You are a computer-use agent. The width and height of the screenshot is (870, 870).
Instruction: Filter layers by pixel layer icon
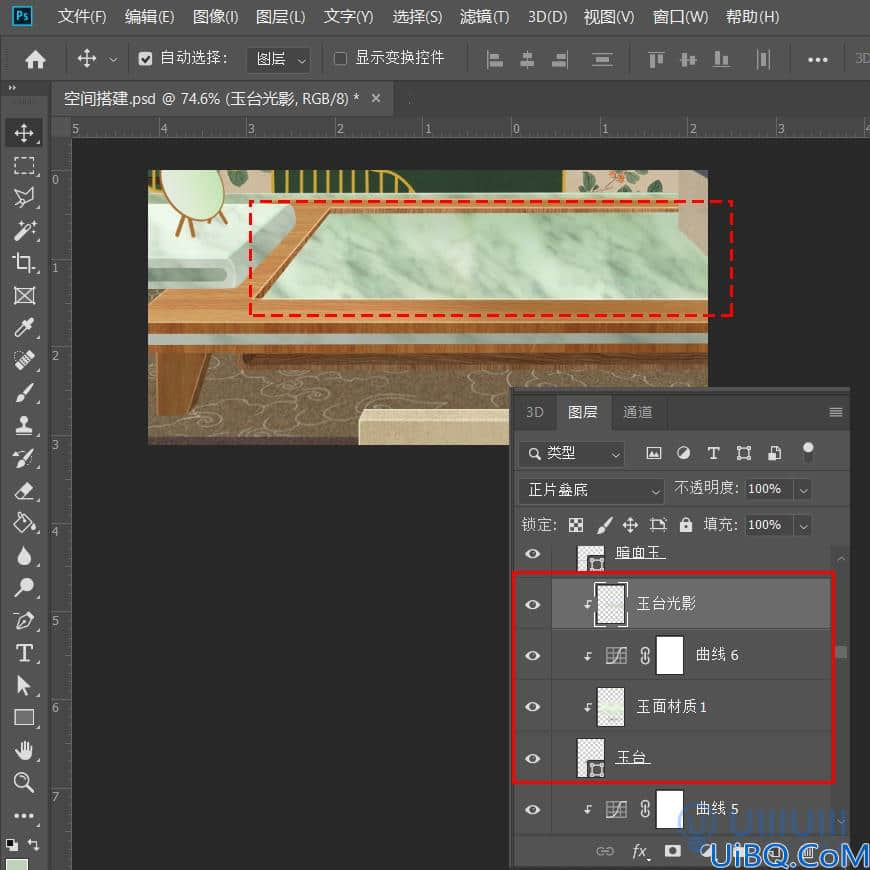[x=654, y=453]
